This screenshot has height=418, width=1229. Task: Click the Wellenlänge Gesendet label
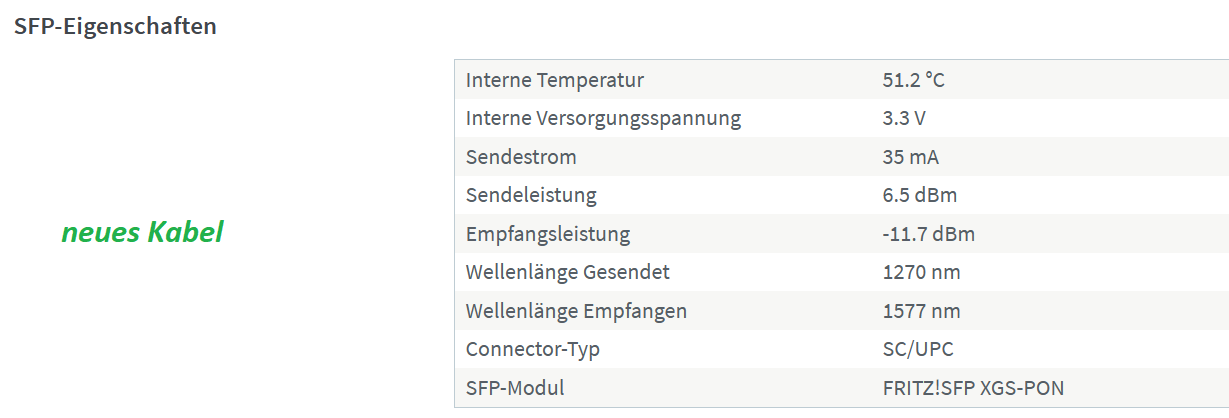(x=568, y=272)
